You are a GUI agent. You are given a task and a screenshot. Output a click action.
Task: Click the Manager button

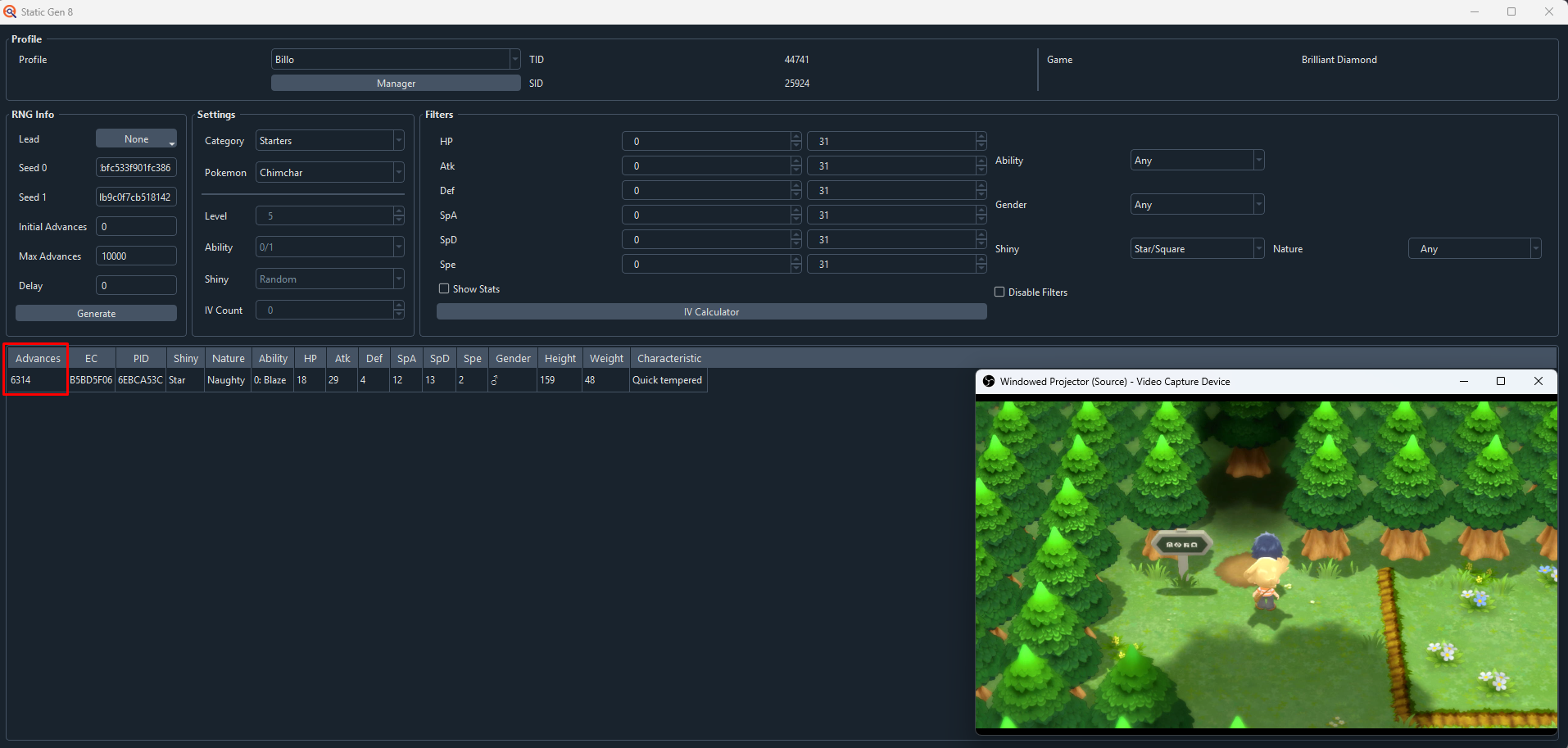coord(396,83)
